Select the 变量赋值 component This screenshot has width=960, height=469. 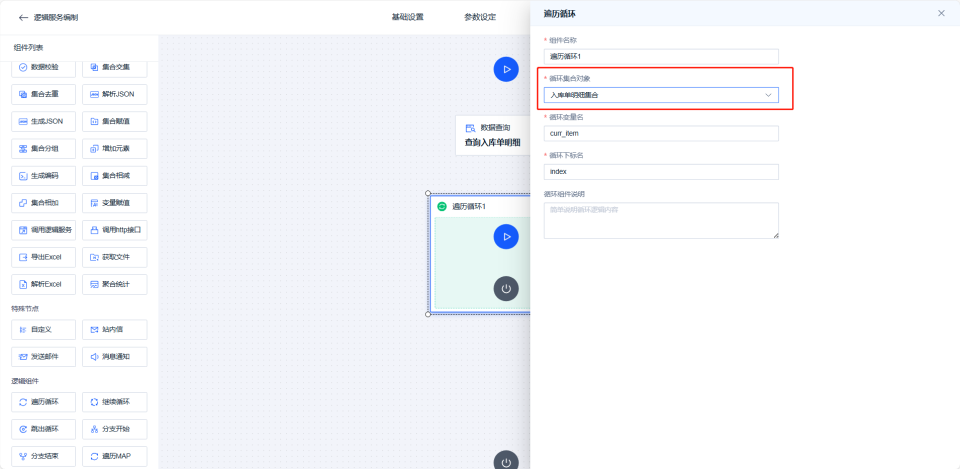(x=114, y=203)
